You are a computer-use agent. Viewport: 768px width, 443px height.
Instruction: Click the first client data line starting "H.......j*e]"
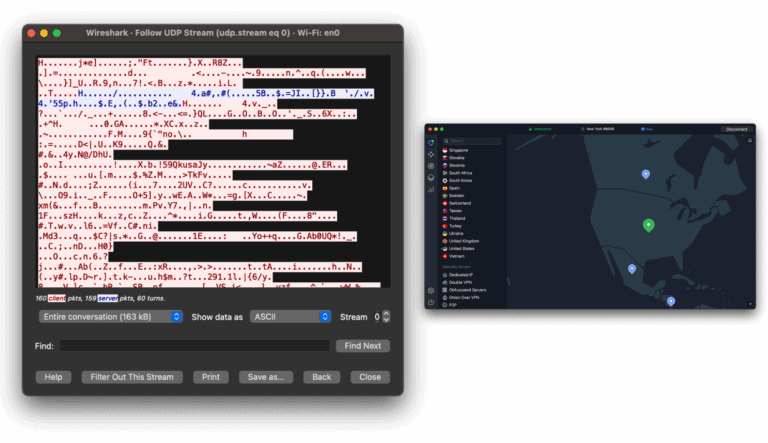140,63
